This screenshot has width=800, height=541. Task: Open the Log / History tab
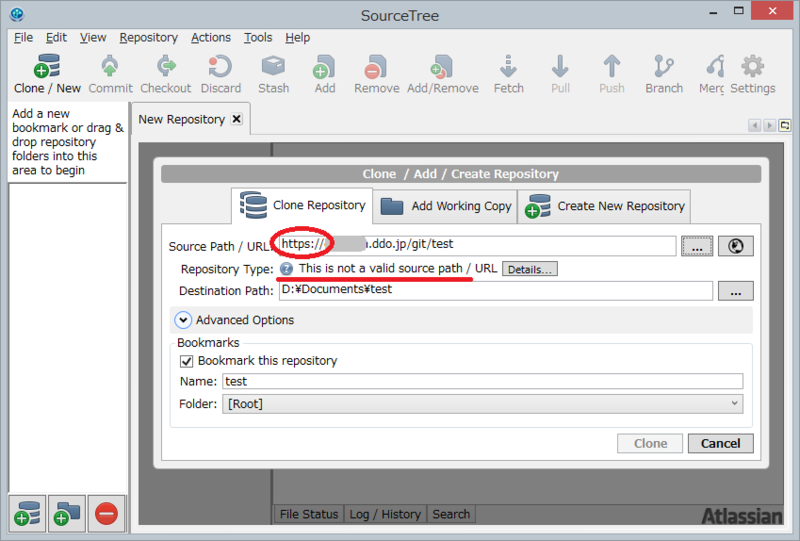(385, 514)
